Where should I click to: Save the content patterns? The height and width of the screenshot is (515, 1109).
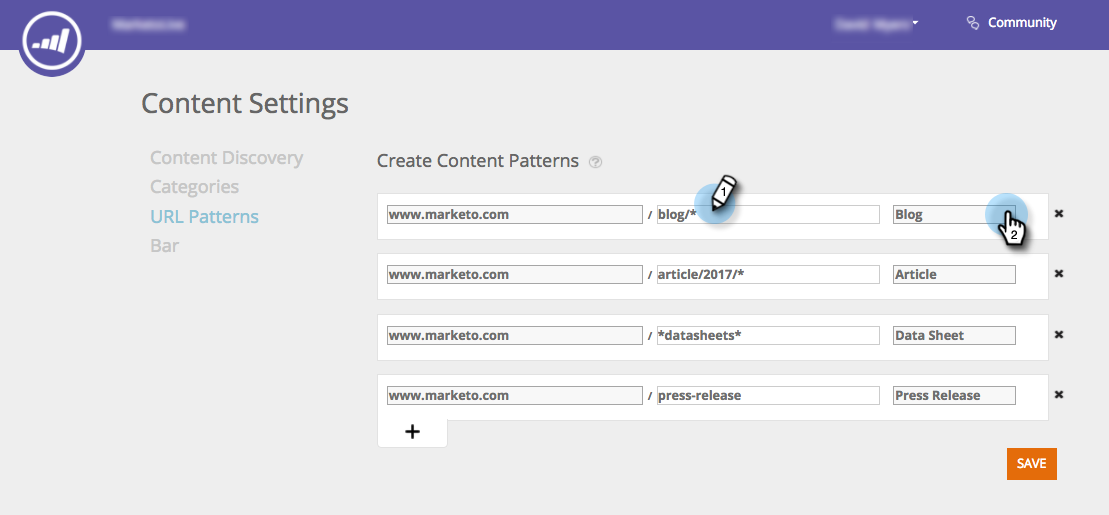(x=1031, y=464)
